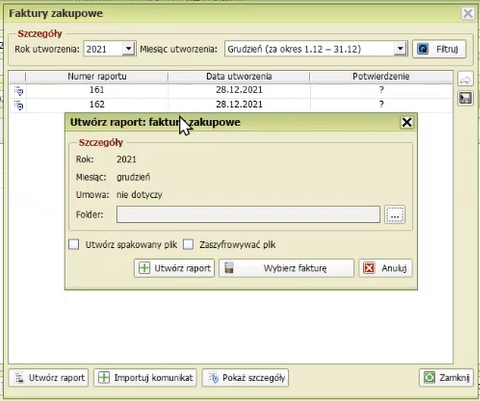This screenshot has width=480, height=401.
Task: Click the Filtruj refresh button
Action: (x=439, y=49)
